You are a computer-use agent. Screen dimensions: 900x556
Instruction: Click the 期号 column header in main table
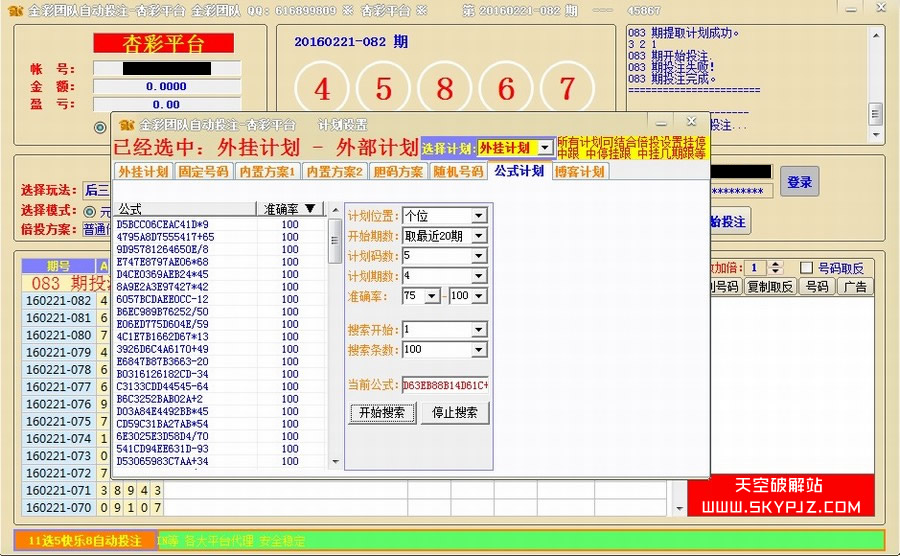[59, 266]
